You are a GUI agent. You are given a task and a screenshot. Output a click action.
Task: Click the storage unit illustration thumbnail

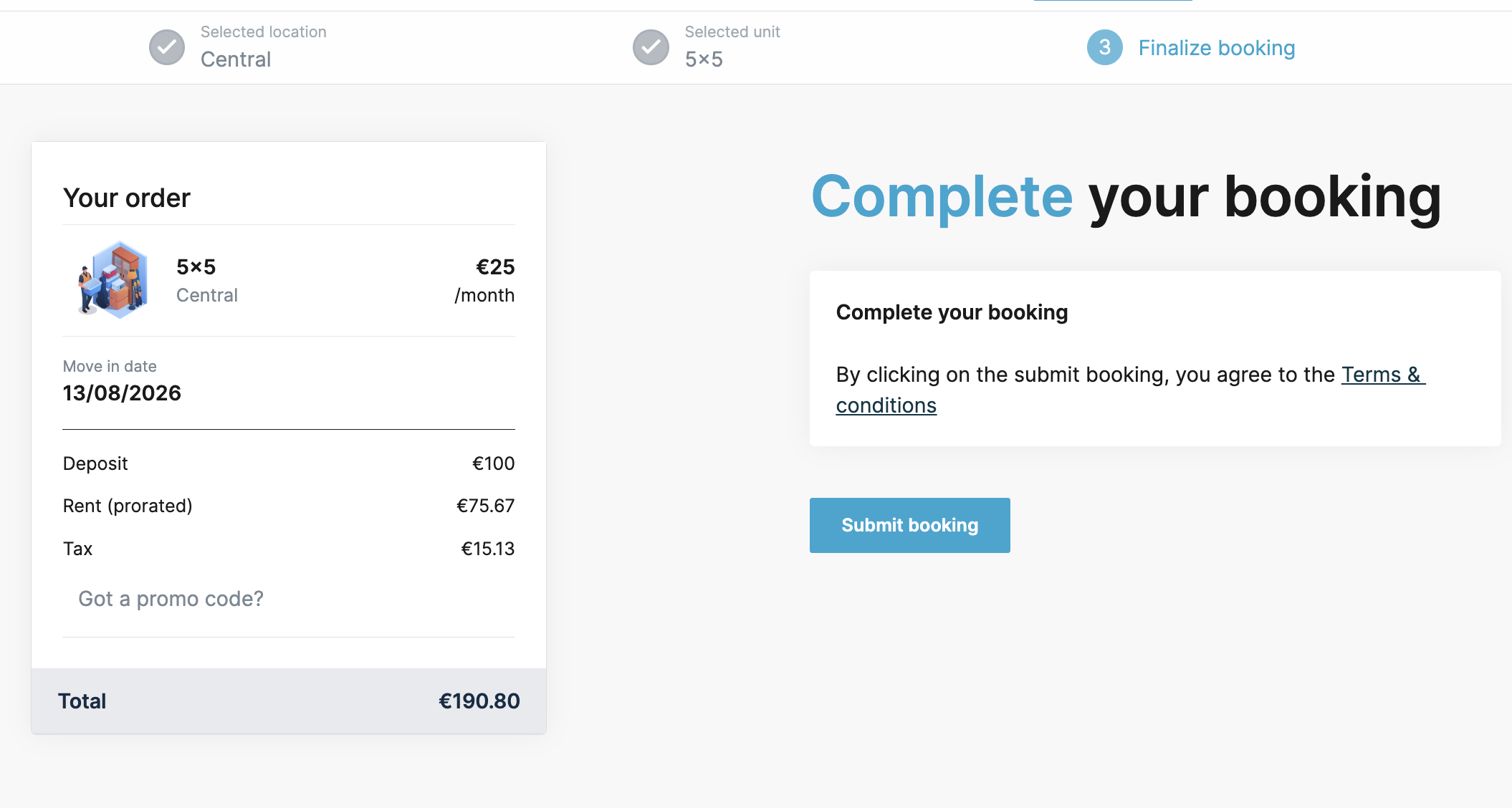pos(113,280)
